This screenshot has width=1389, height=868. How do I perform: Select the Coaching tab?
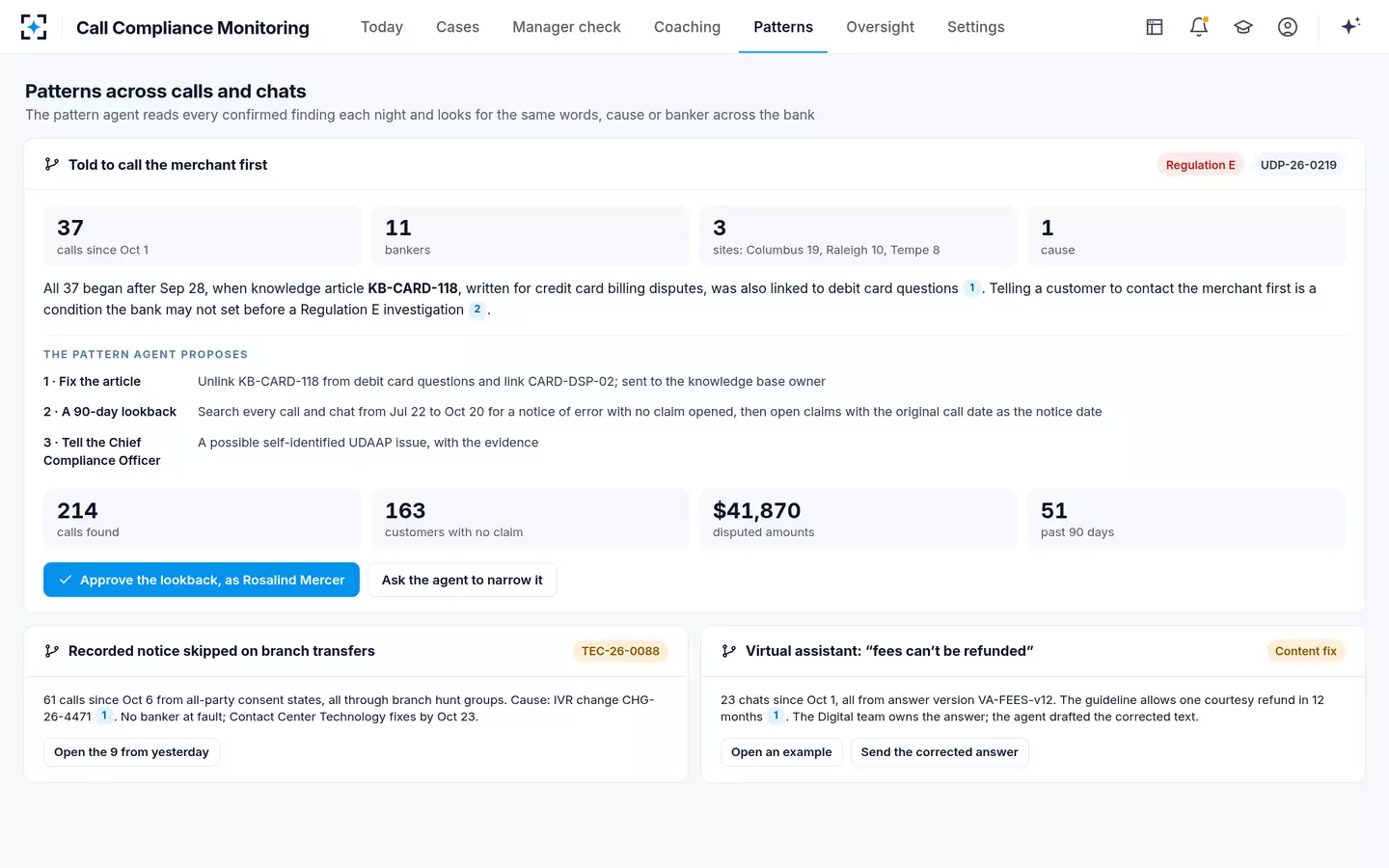[687, 27]
